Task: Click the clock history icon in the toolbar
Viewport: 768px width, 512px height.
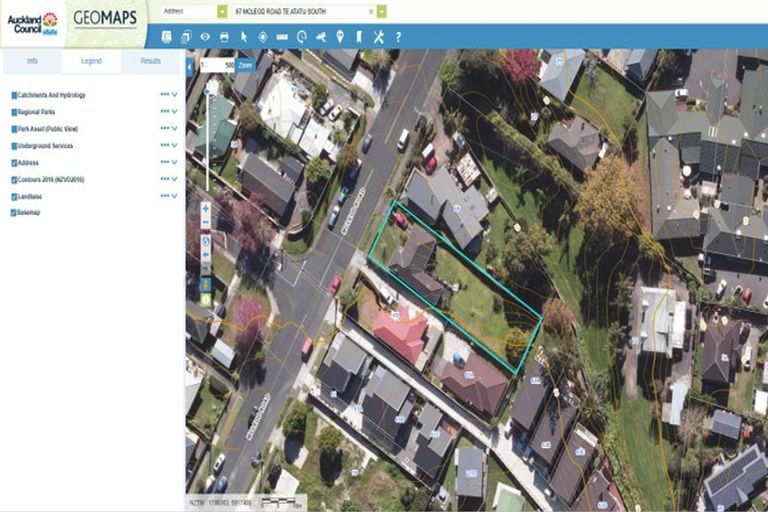Action: tap(302, 37)
